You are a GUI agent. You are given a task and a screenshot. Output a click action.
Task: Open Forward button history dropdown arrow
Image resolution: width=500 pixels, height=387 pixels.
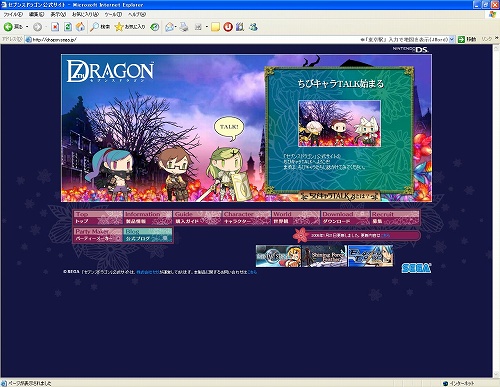point(46,27)
